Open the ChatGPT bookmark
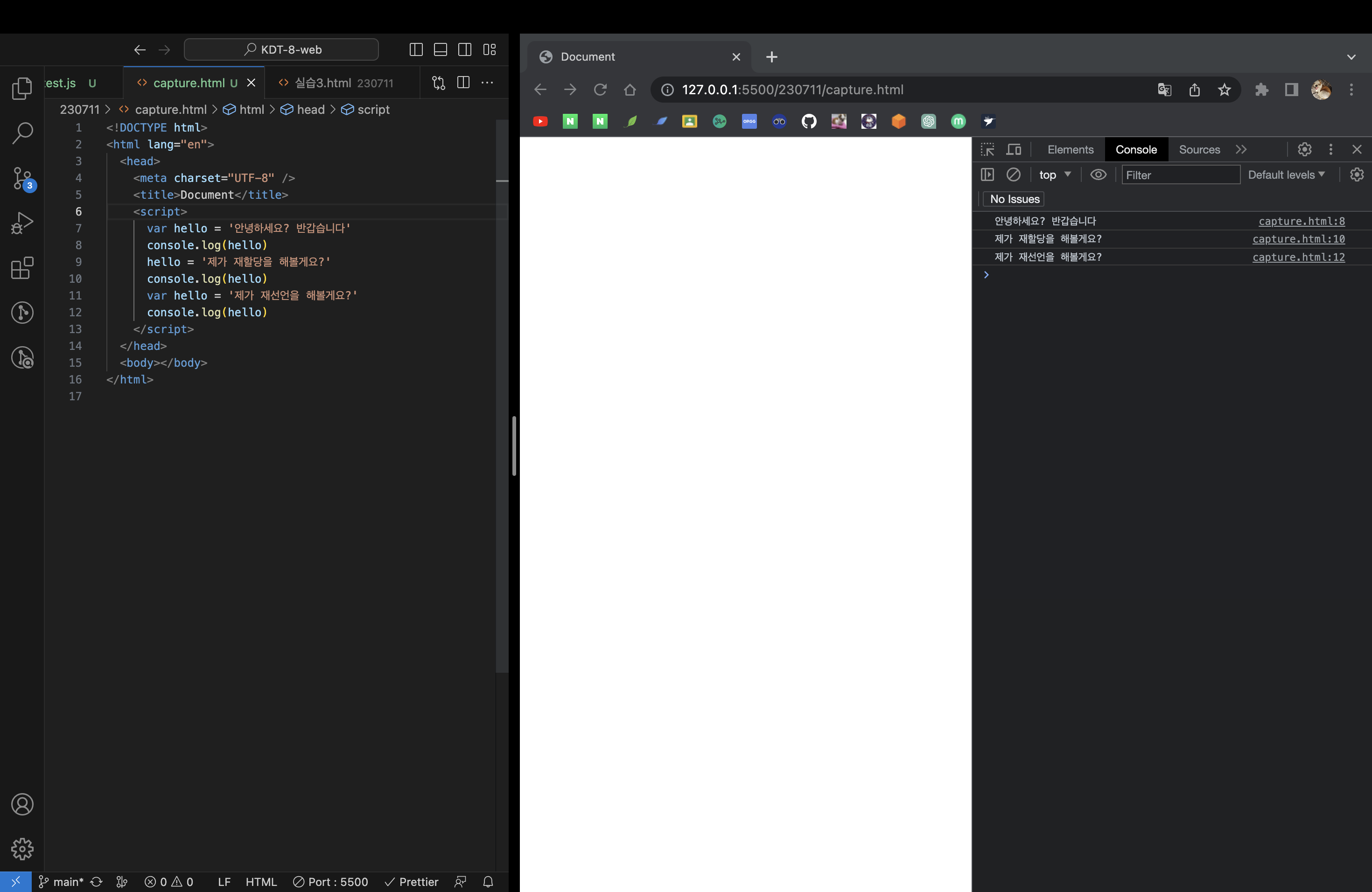The height and width of the screenshot is (892, 1372). click(x=929, y=122)
